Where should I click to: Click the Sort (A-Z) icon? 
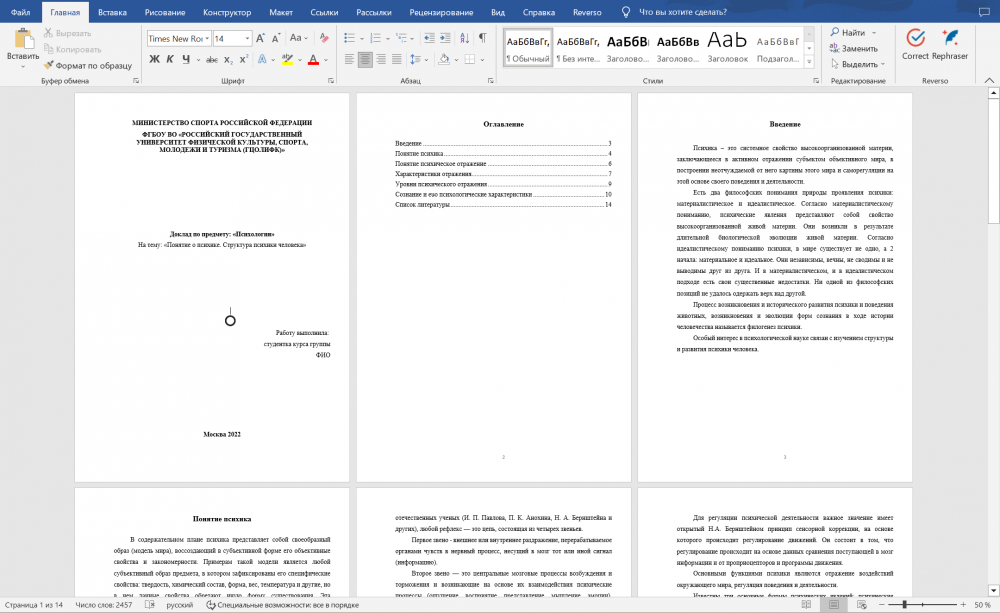(464, 38)
